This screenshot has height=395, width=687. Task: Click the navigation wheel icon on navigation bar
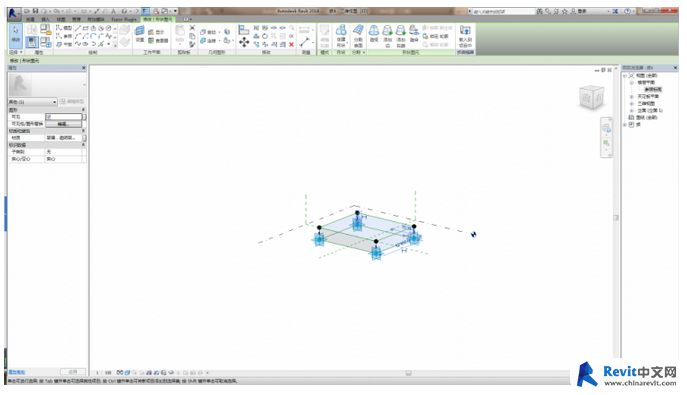click(x=606, y=128)
